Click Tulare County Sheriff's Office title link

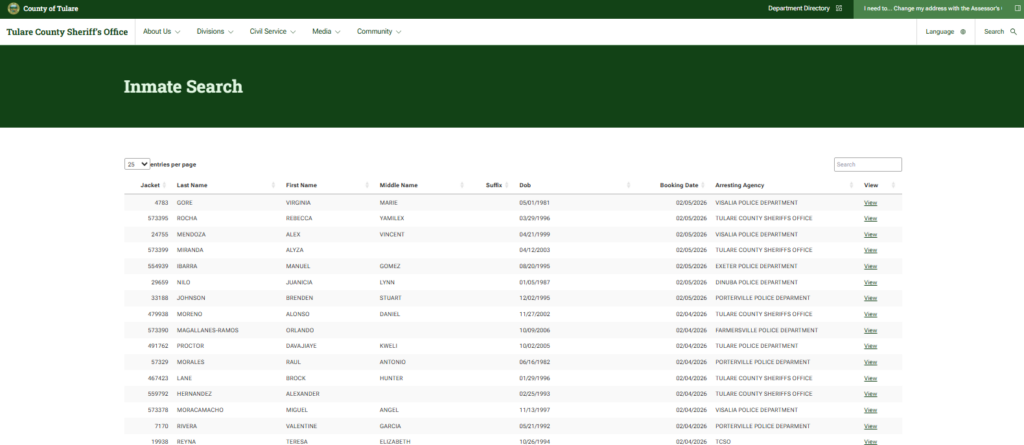67,32
